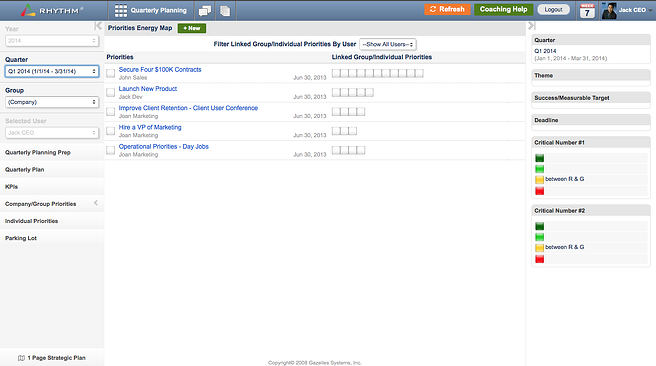Screen dimensions: 656x366
Task: Click first linked box for Launch New Product
Action: tap(336, 92)
